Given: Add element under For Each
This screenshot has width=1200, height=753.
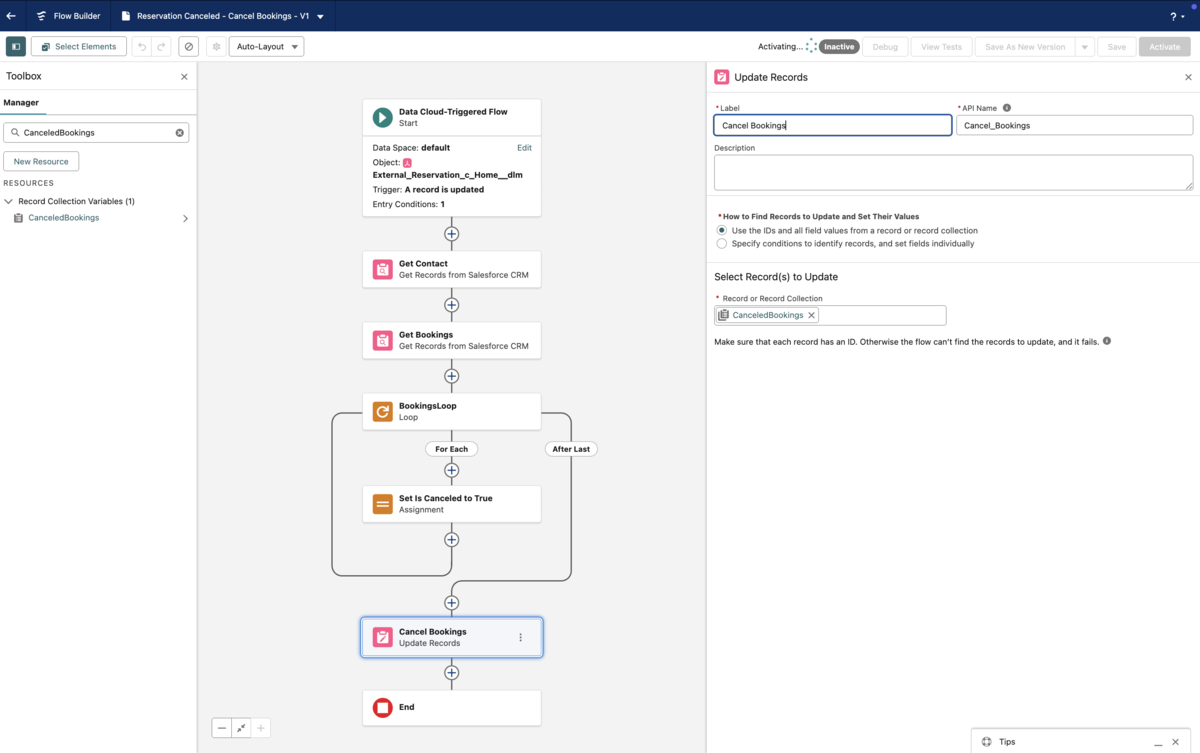Looking at the screenshot, I should (x=452, y=470).
